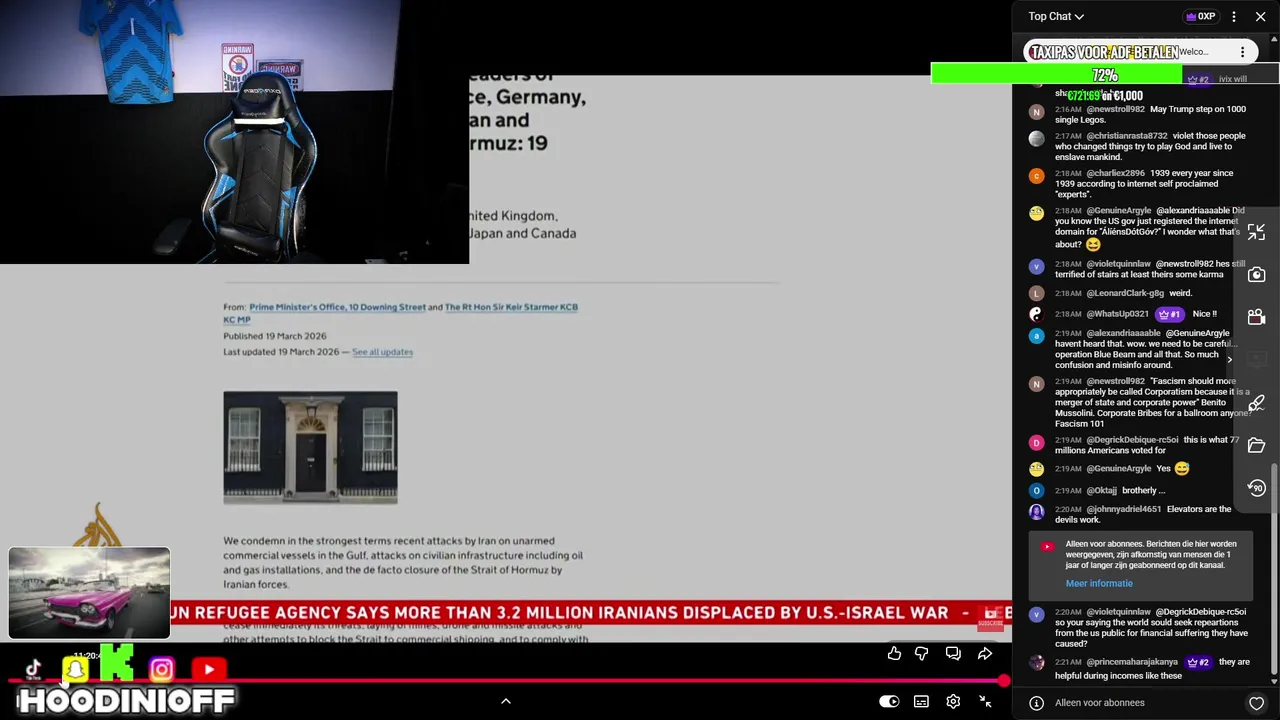The image size is (1280, 720).
Task: Click johnnyadriel4651's purple avatar
Action: click(1037, 512)
